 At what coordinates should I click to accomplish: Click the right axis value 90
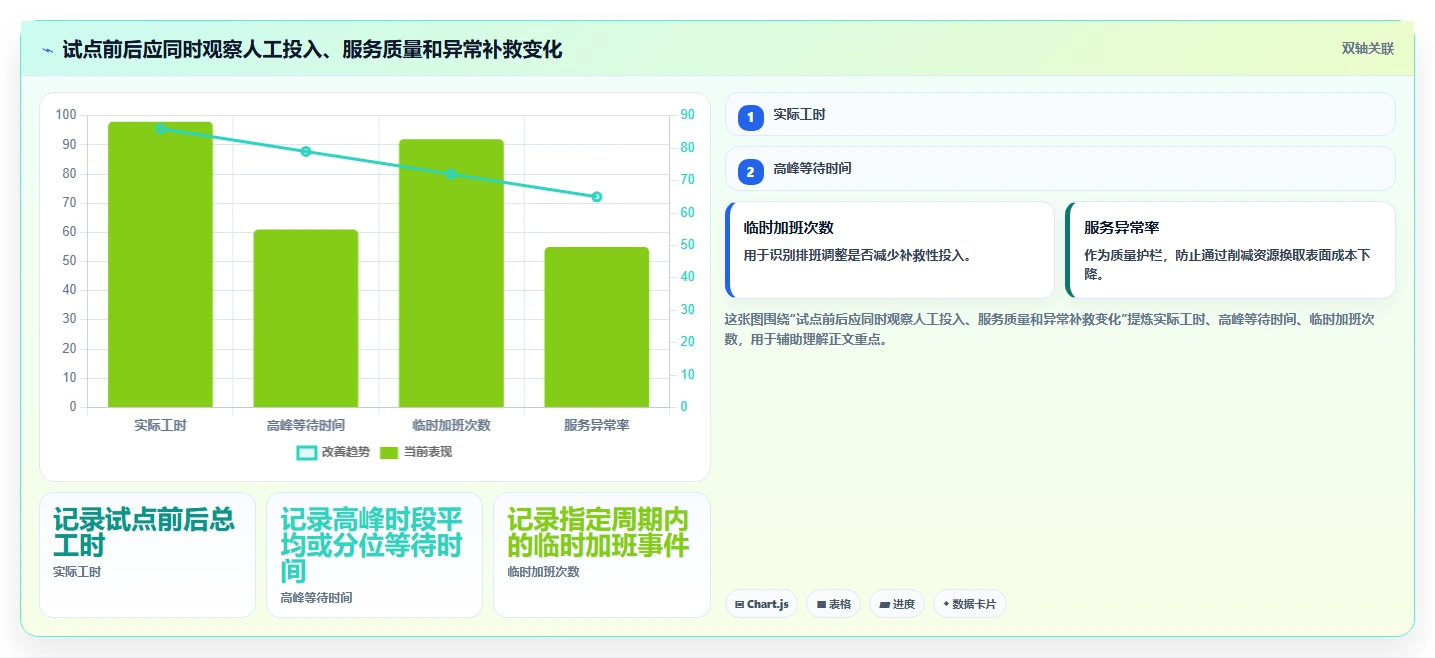688,115
